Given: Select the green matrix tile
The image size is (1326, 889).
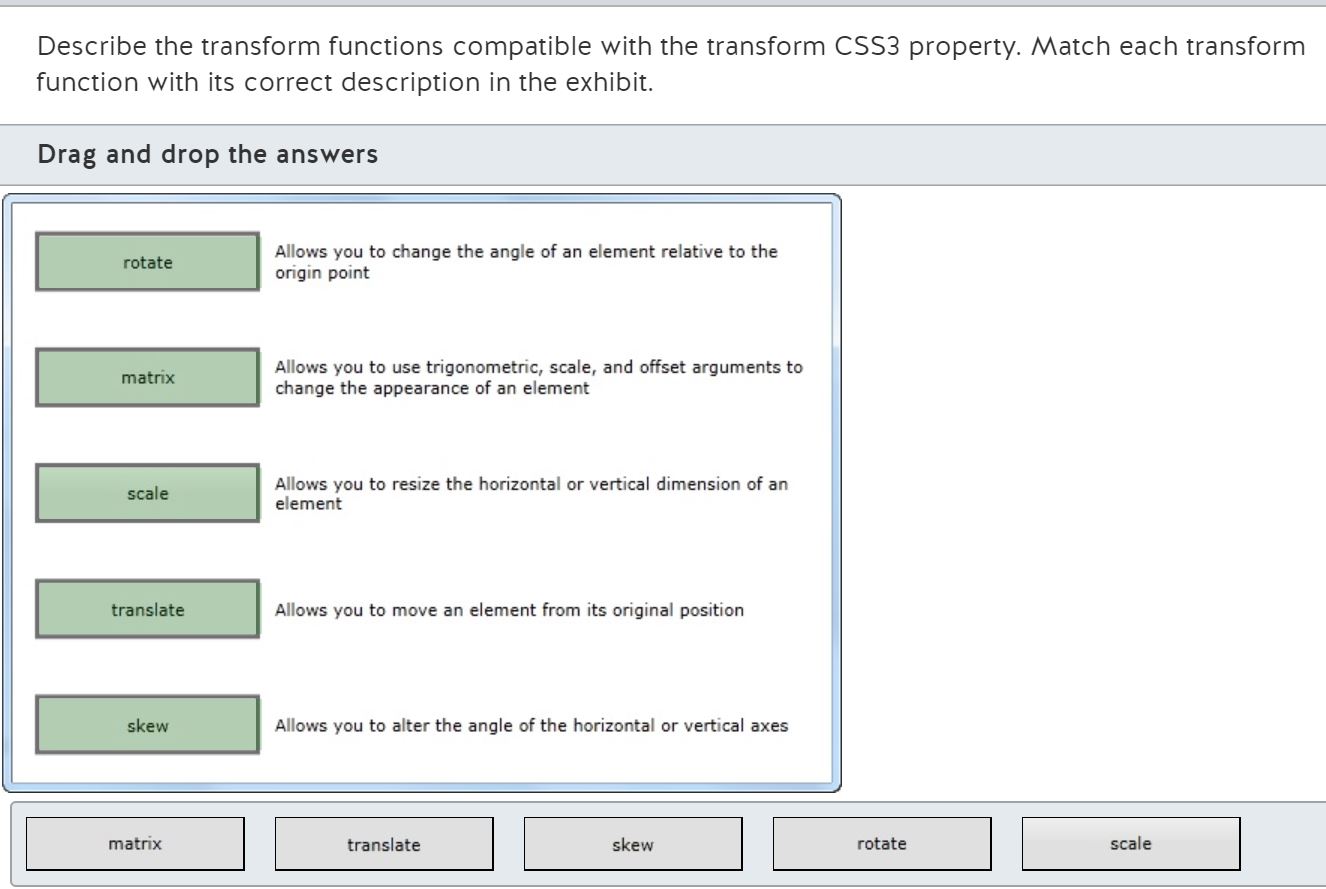Looking at the screenshot, I should (147, 378).
